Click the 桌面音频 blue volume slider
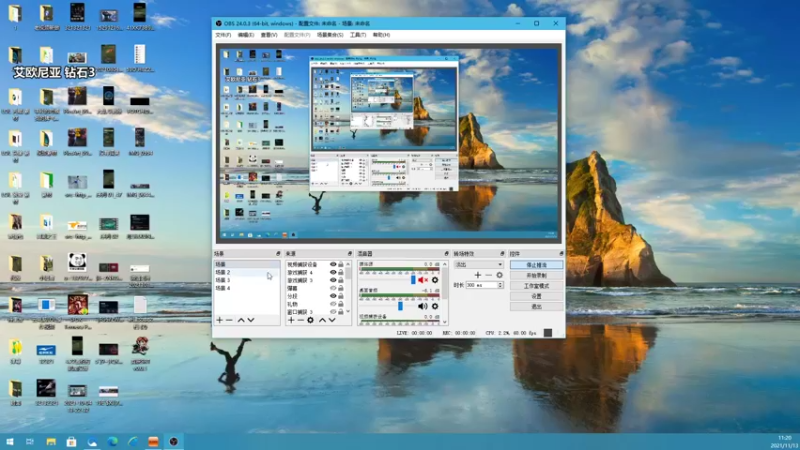 pos(400,306)
